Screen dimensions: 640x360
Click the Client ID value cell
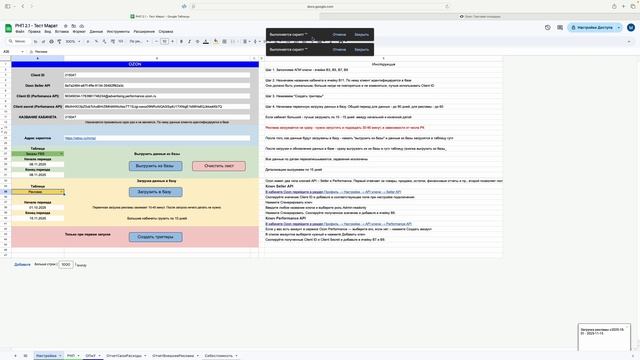[157, 75]
